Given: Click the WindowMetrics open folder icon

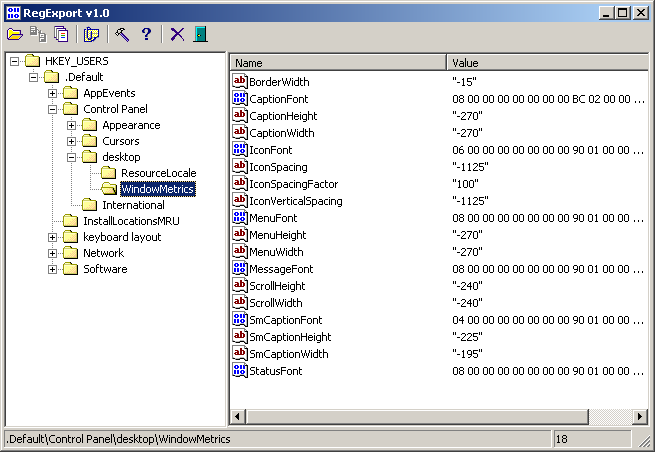Looking at the screenshot, I should click(x=109, y=189).
